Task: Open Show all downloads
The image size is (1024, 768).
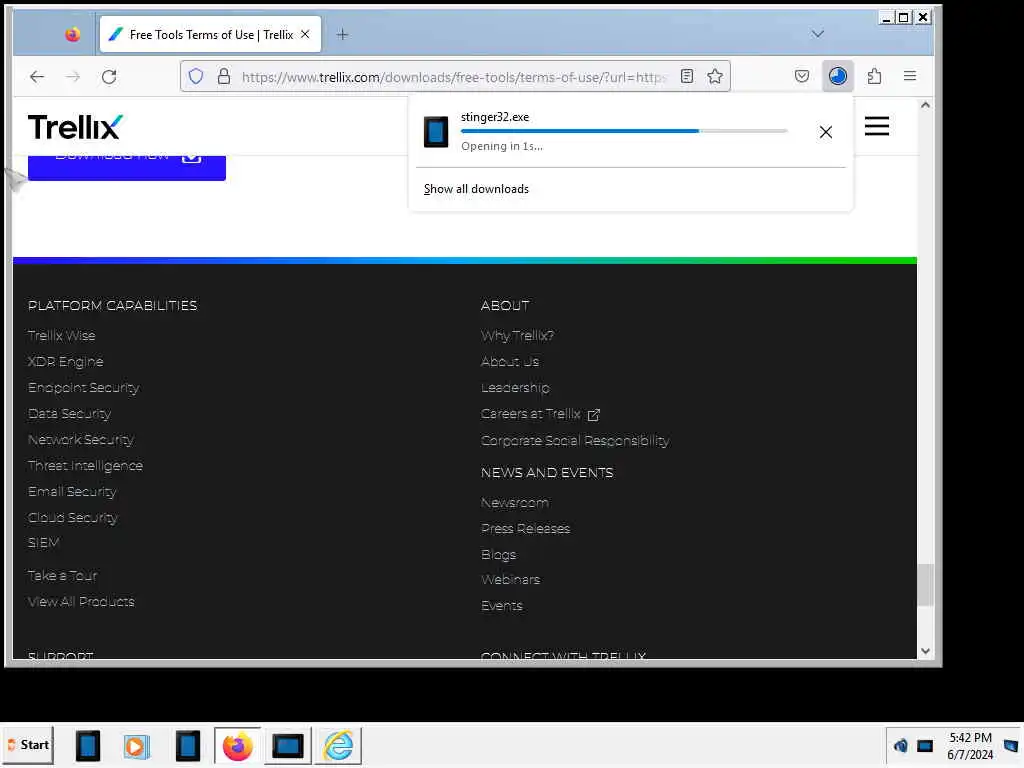Action: point(476,189)
